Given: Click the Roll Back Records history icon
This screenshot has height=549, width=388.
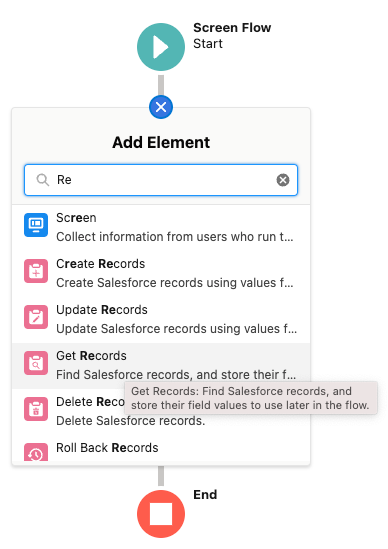Looking at the screenshot, I should point(36,452).
